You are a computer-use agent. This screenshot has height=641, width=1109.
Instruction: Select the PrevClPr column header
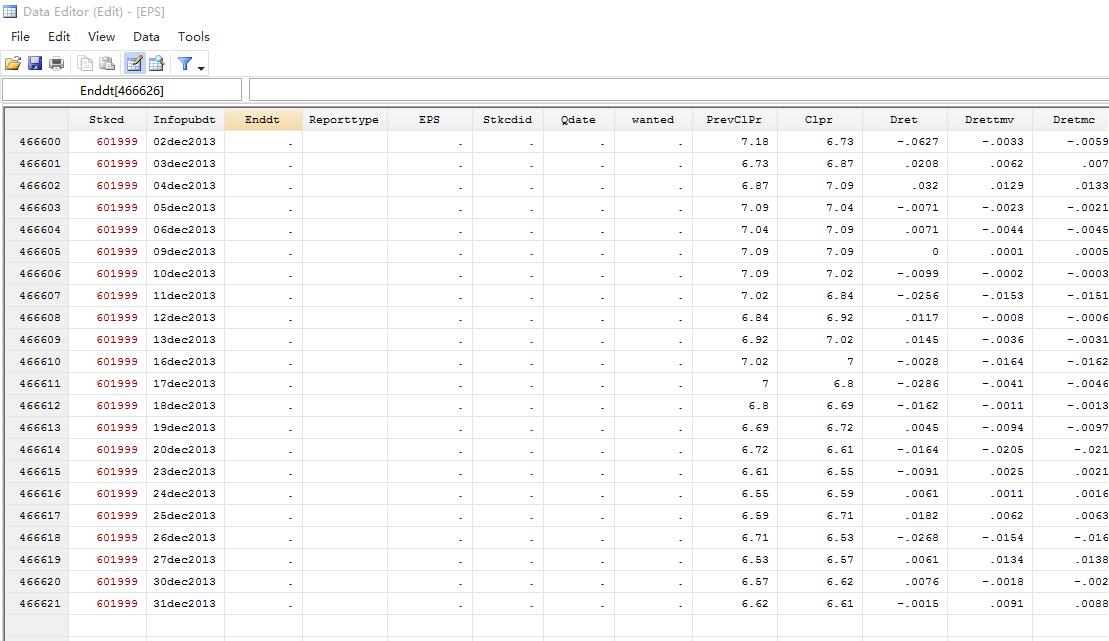coord(734,120)
